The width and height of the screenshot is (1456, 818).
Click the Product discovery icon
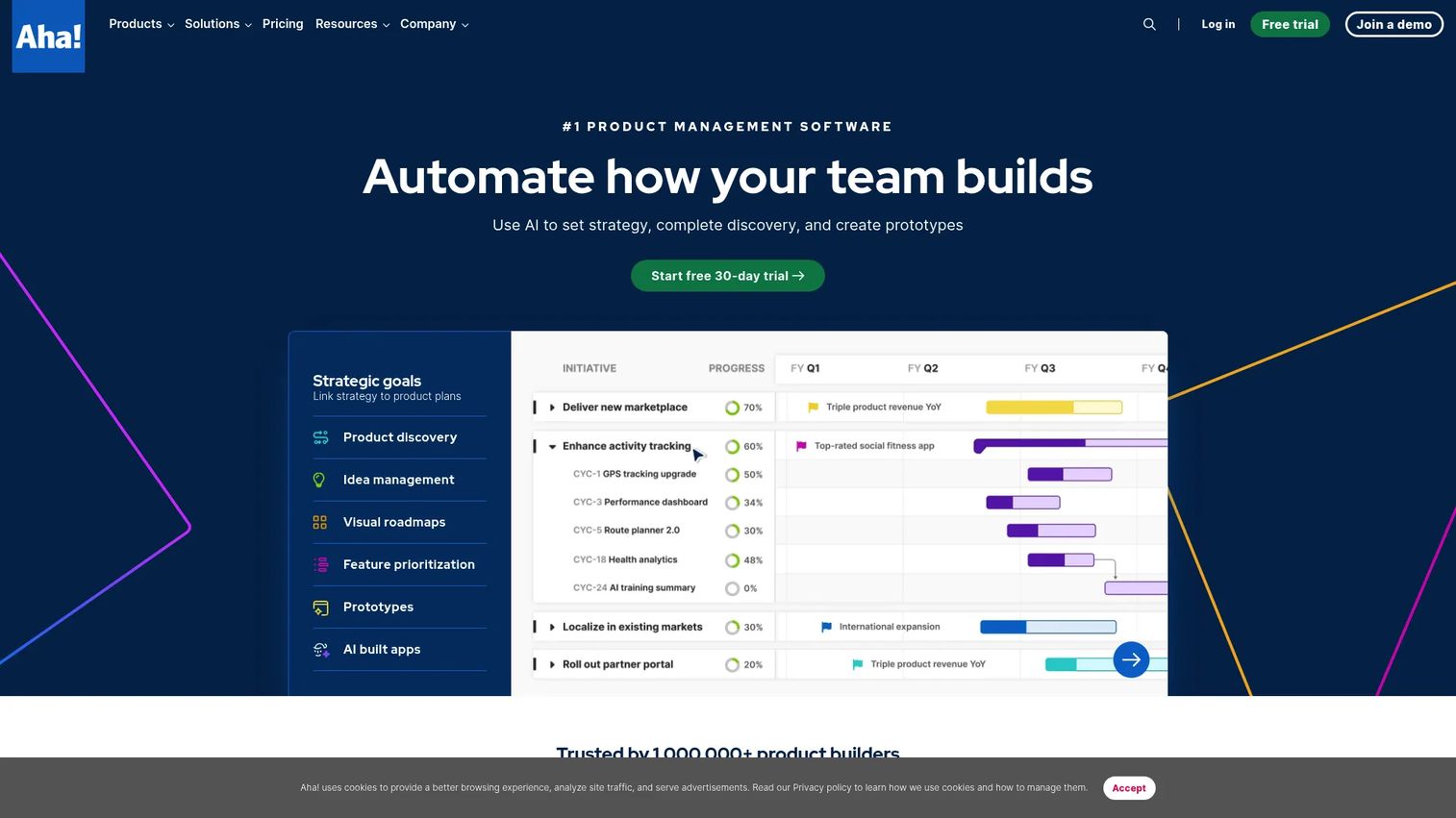pyautogui.click(x=320, y=437)
